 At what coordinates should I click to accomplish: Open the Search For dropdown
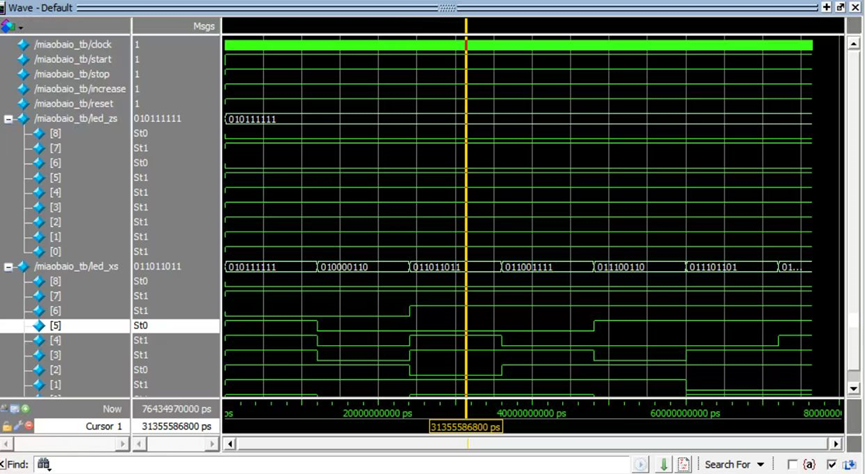[734, 464]
